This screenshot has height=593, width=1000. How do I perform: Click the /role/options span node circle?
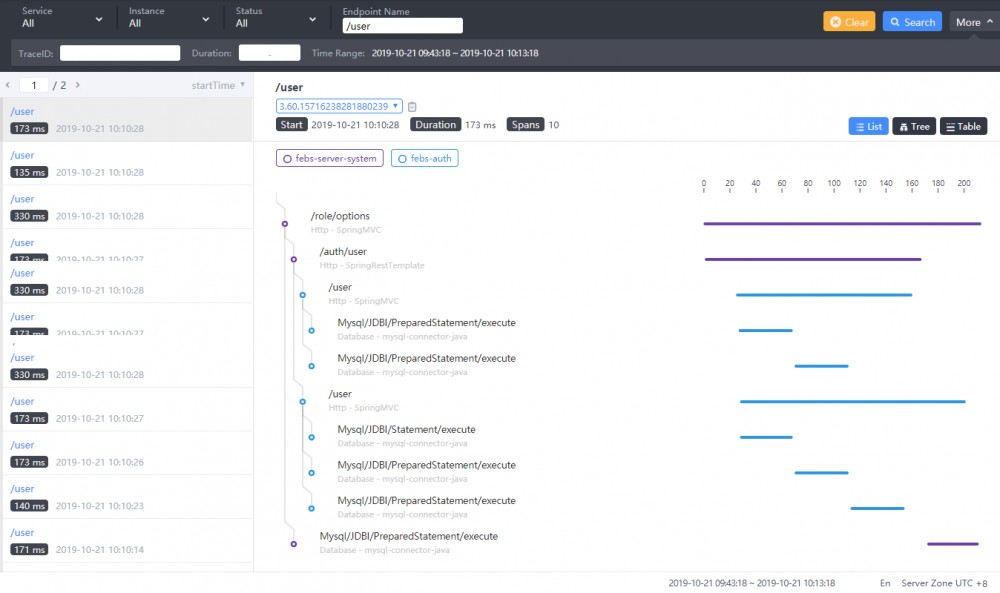coord(285,224)
